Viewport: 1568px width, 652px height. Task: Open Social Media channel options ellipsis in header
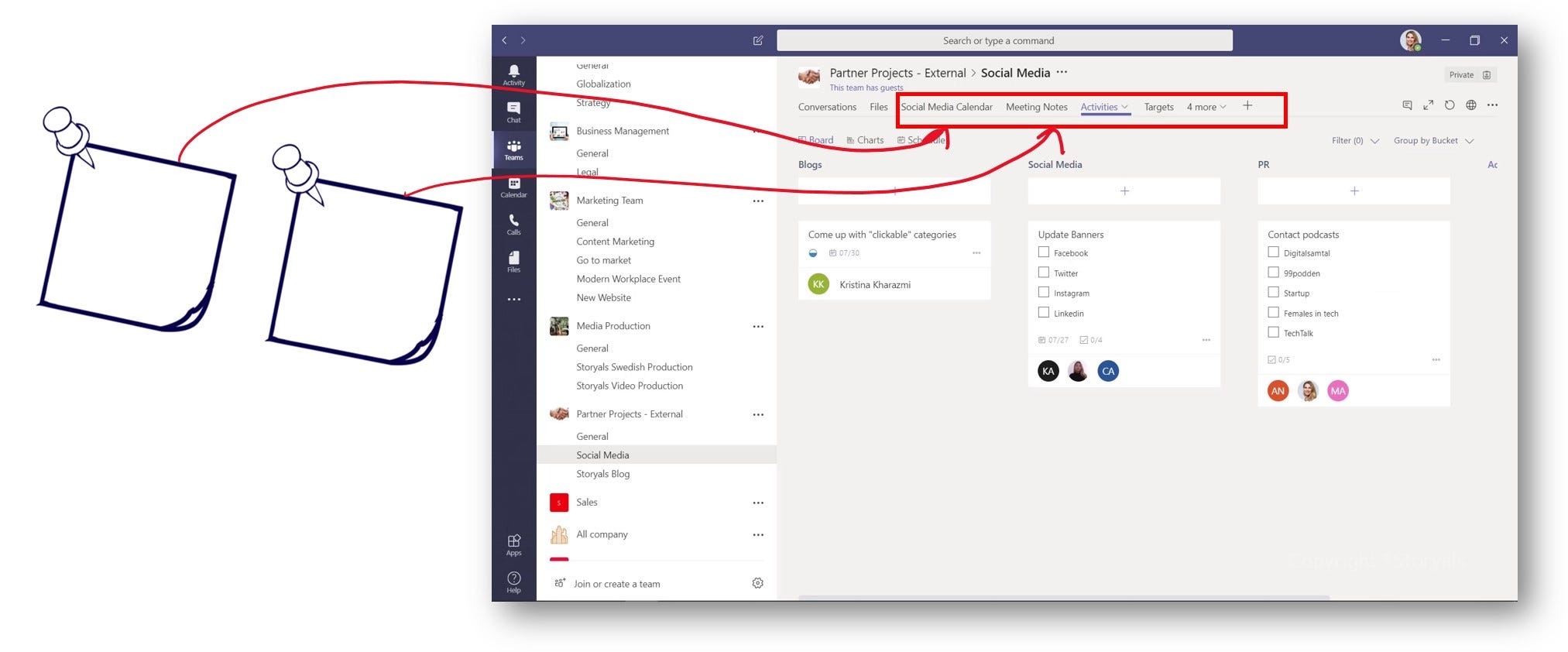(1062, 72)
